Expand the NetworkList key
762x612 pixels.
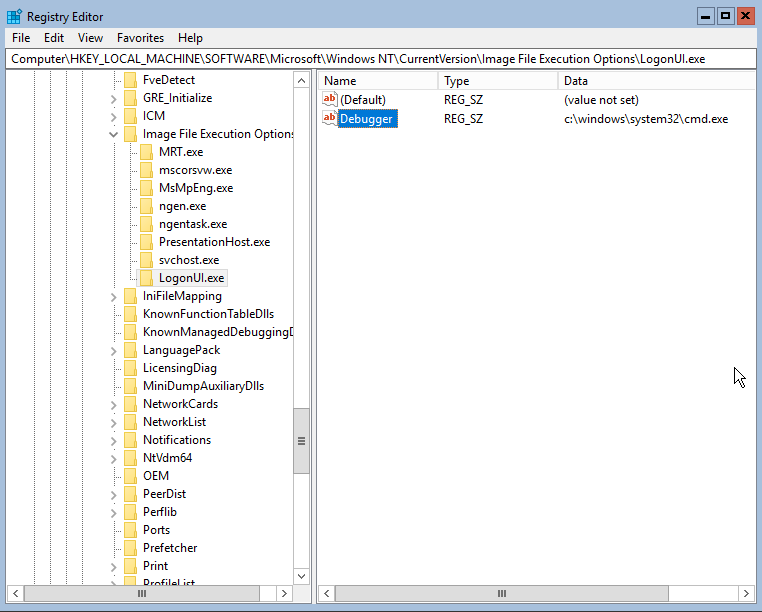pos(114,422)
